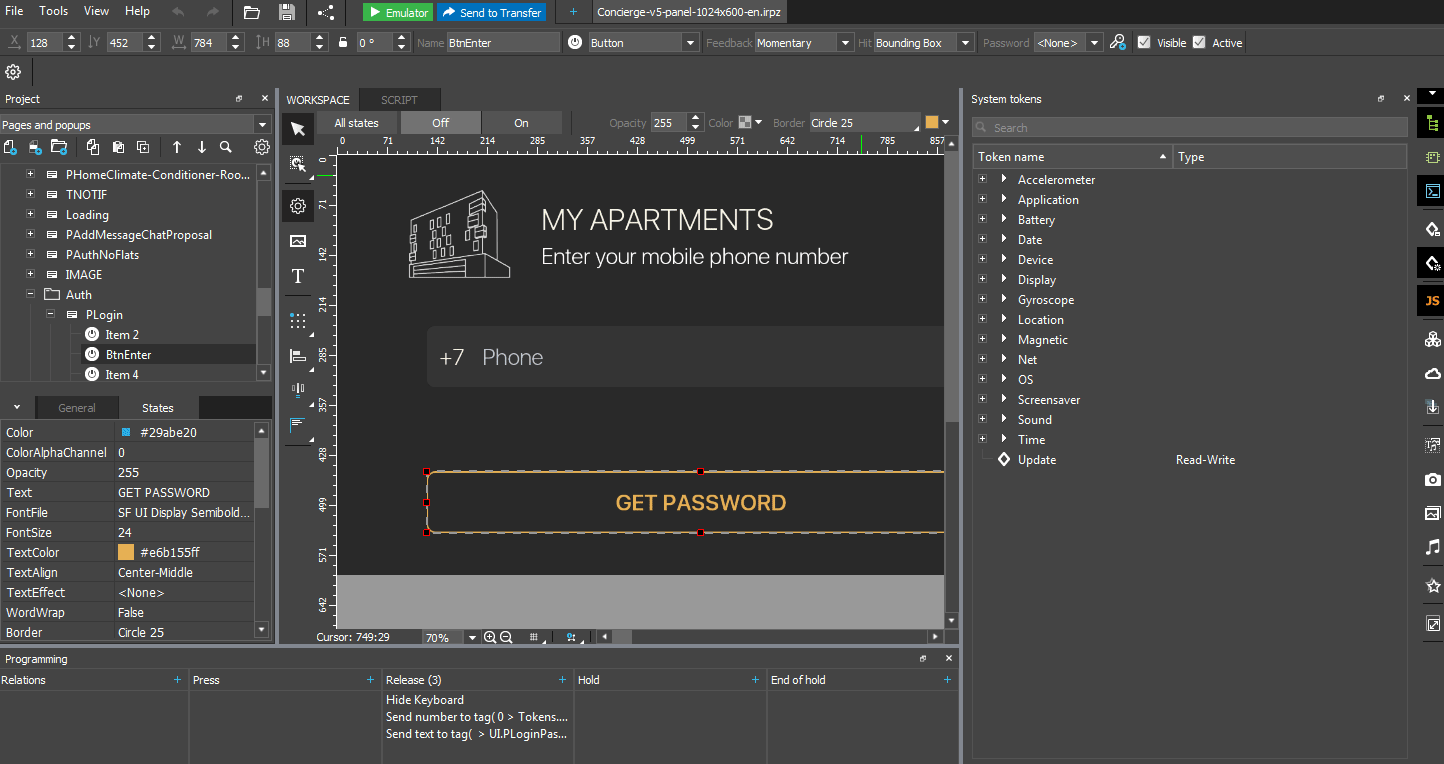The height and width of the screenshot is (764, 1444).
Task: Open the JS script panel icon
Action: click(x=1432, y=301)
